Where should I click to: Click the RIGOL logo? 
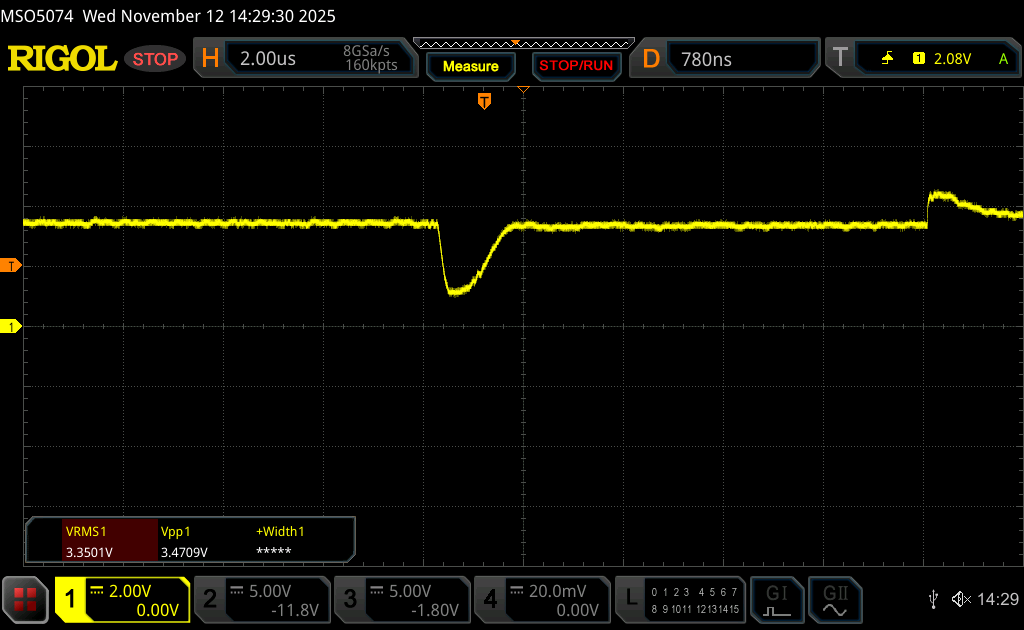point(62,59)
